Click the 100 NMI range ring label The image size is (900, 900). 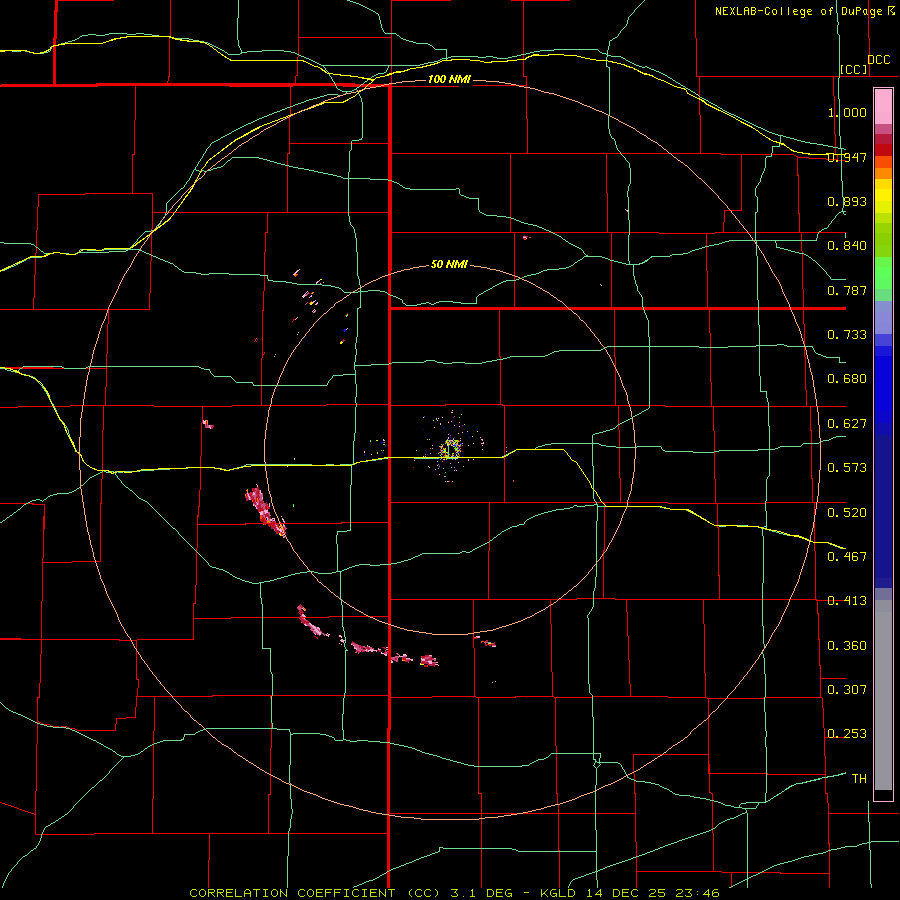pyautogui.click(x=449, y=79)
